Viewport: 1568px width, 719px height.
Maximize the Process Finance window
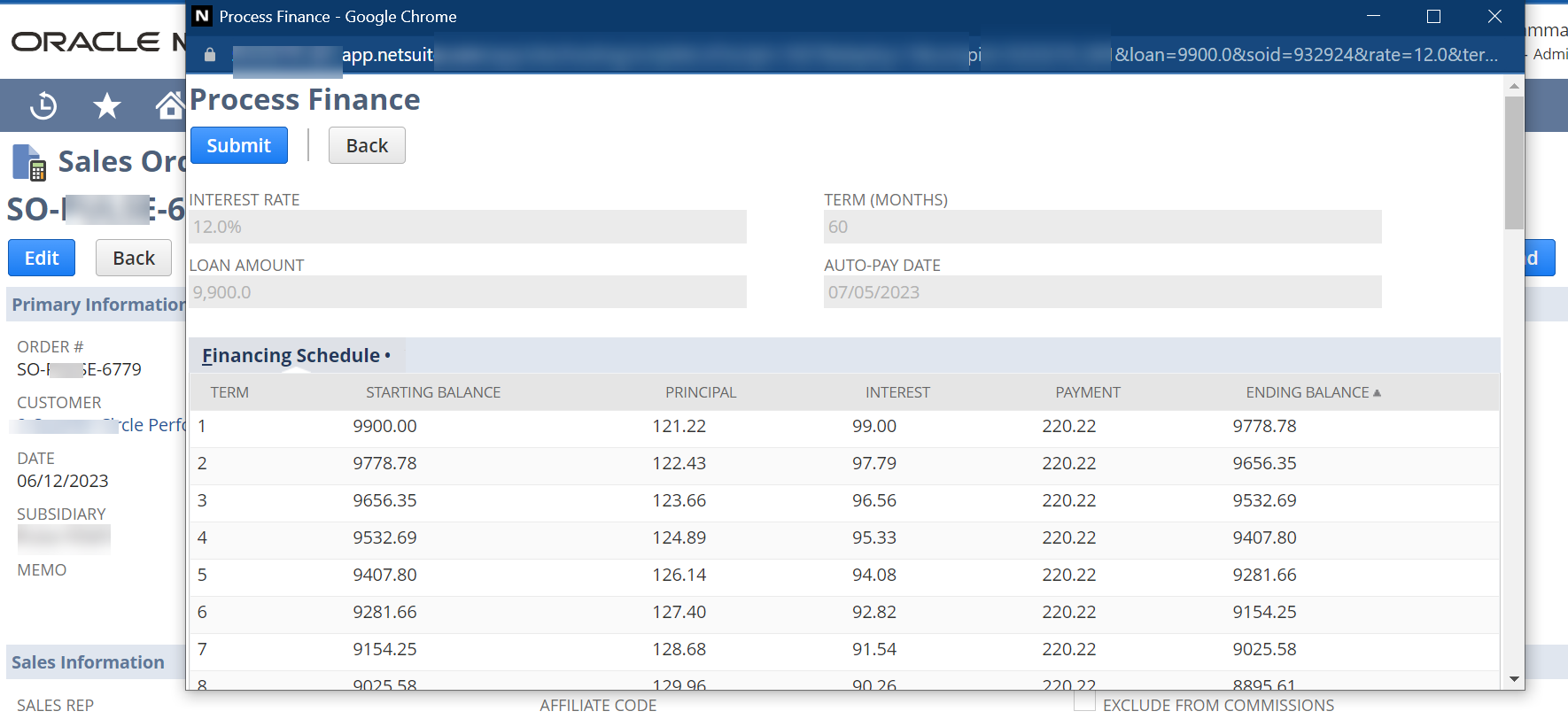(x=1433, y=17)
